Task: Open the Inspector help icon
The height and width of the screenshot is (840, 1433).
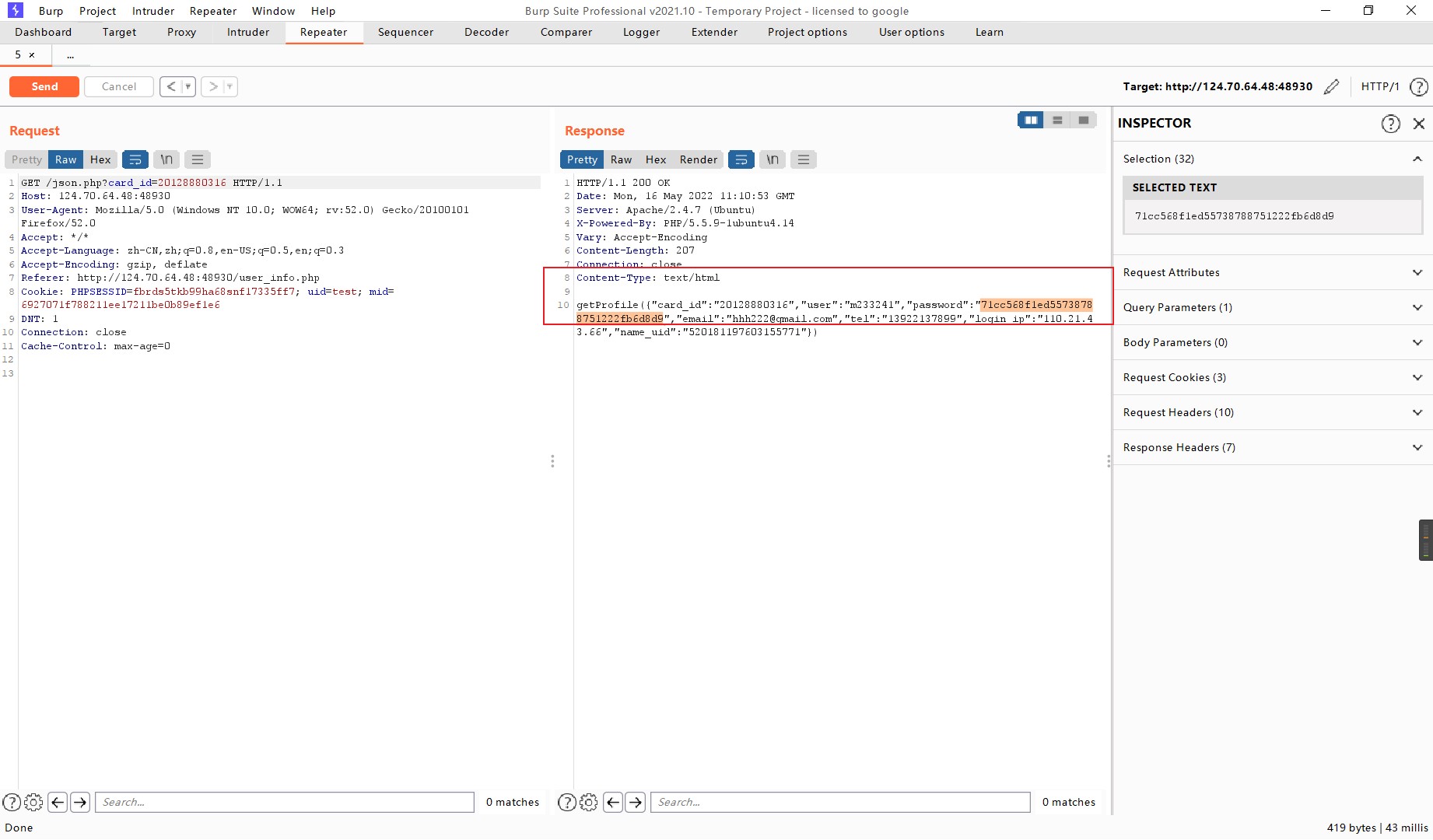Action: [1391, 124]
